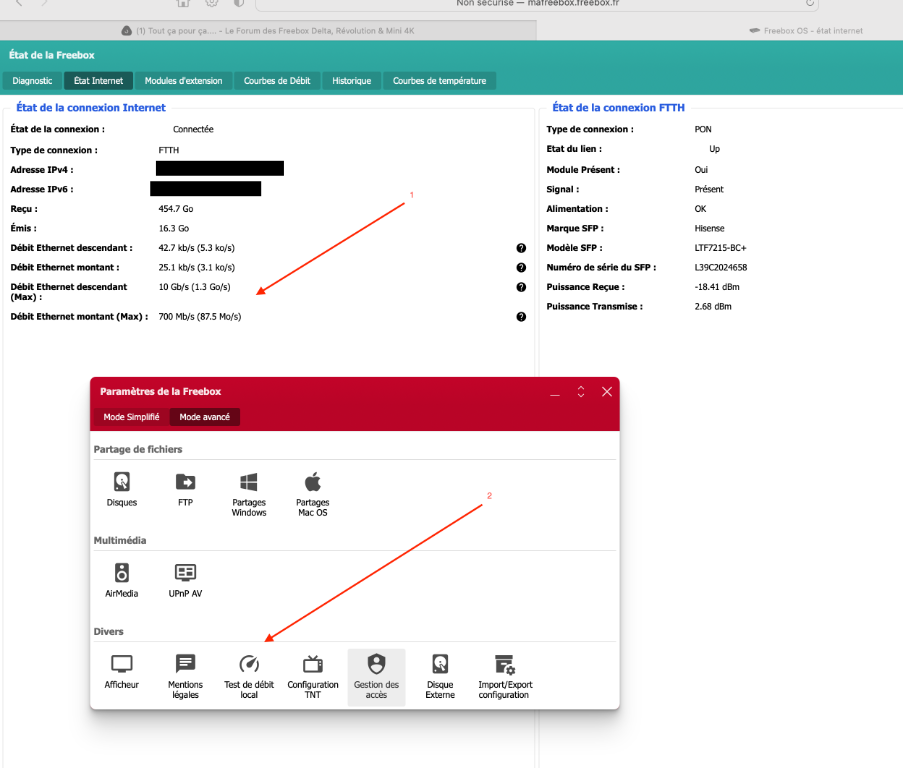The image size is (903, 768).
Task: Click the Connectée status value
Action: pos(194,130)
